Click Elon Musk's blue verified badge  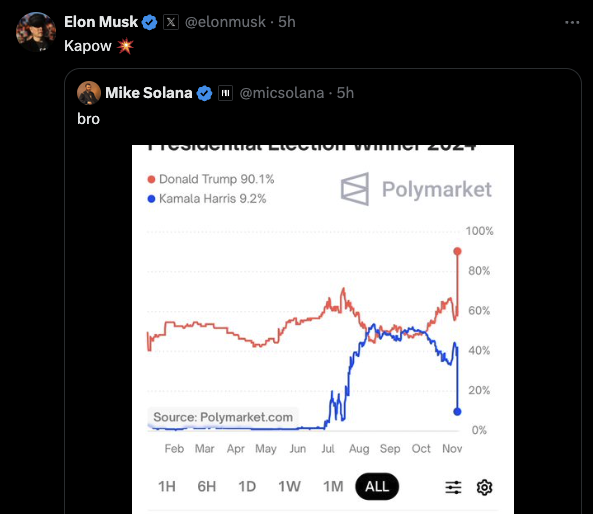tap(149, 22)
